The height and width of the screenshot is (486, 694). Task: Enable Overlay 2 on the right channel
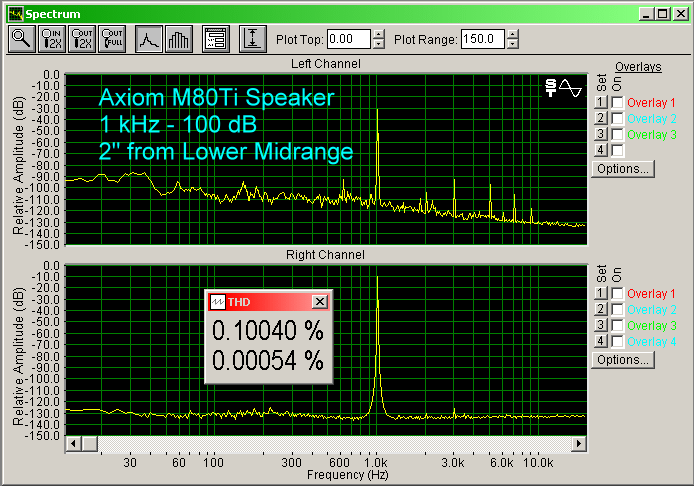617,312
